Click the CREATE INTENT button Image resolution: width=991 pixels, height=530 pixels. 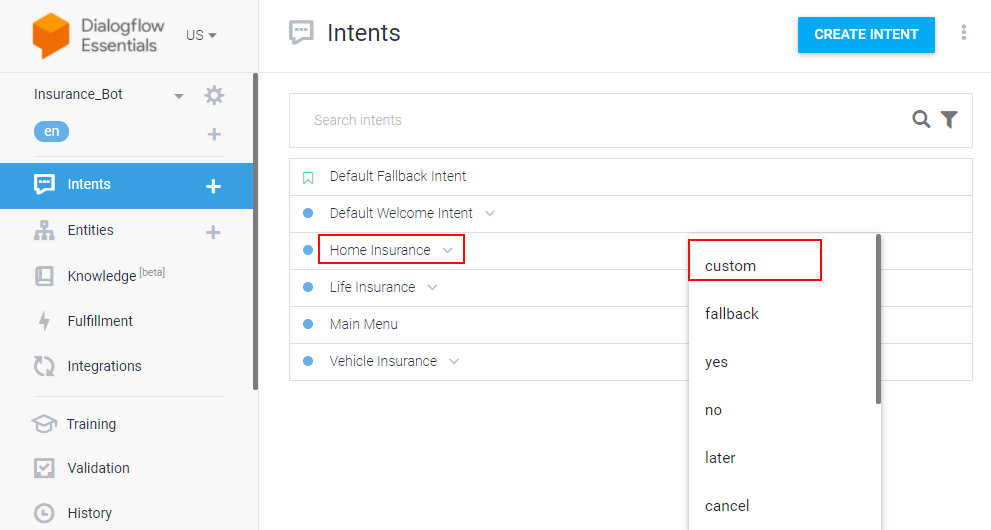[866, 35]
